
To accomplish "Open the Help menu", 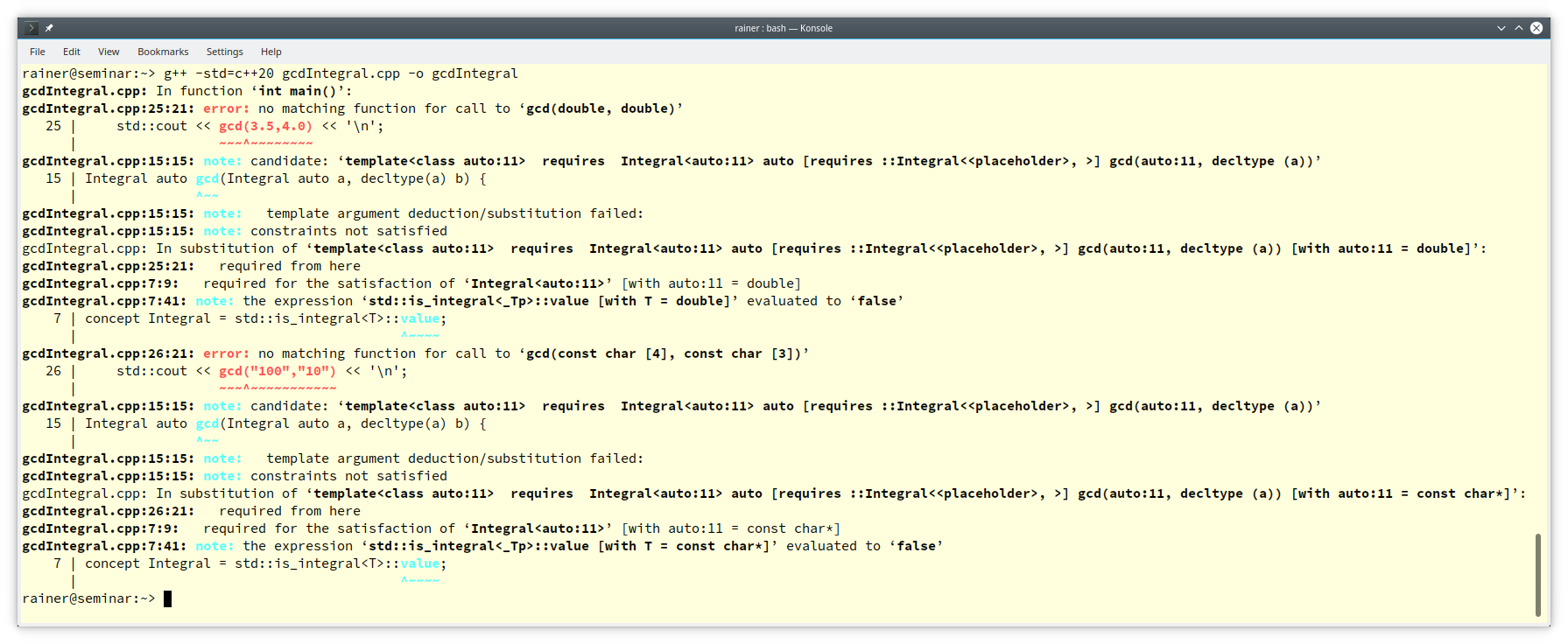I will 271,52.
